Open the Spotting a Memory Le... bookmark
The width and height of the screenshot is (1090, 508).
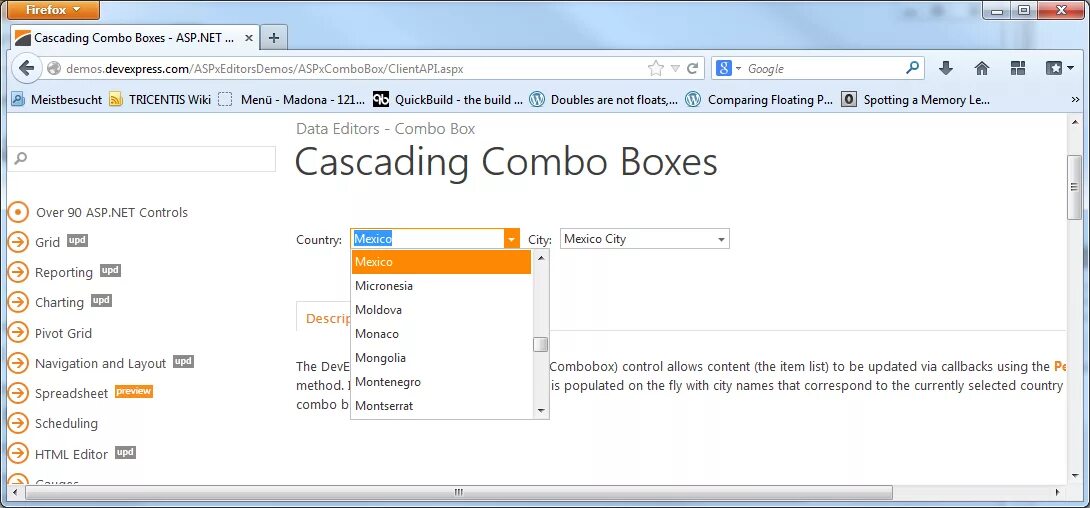click(915, 99)
